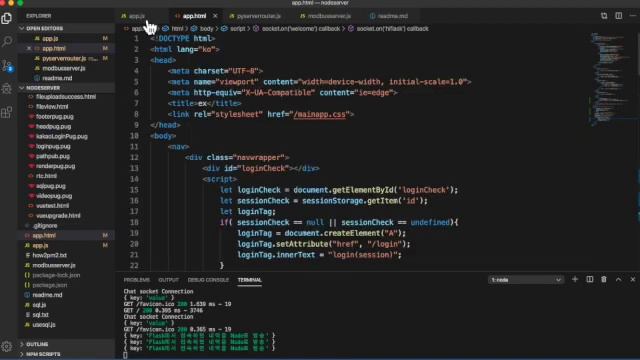Screen dimensions: 640x360
Task: Open the Explorer view in the activity bar
Action: point(7,18)
